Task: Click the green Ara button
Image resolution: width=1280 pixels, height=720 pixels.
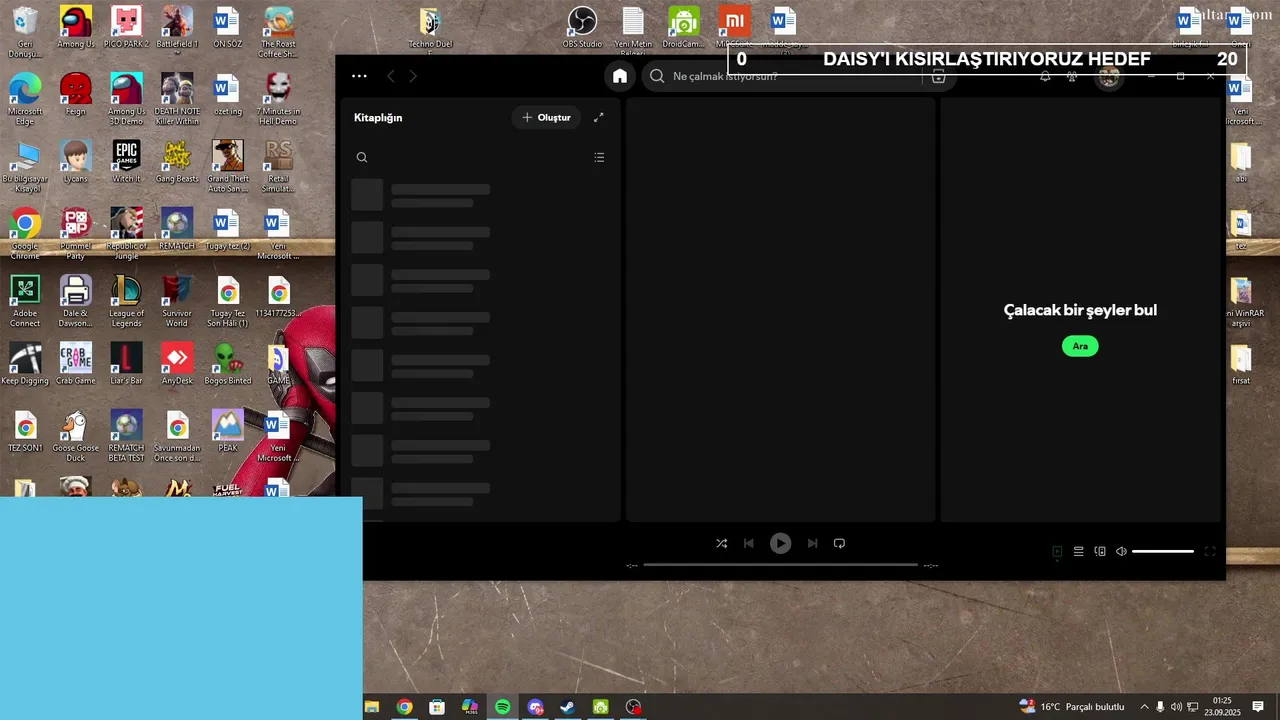Action: tap(1080, 346)
